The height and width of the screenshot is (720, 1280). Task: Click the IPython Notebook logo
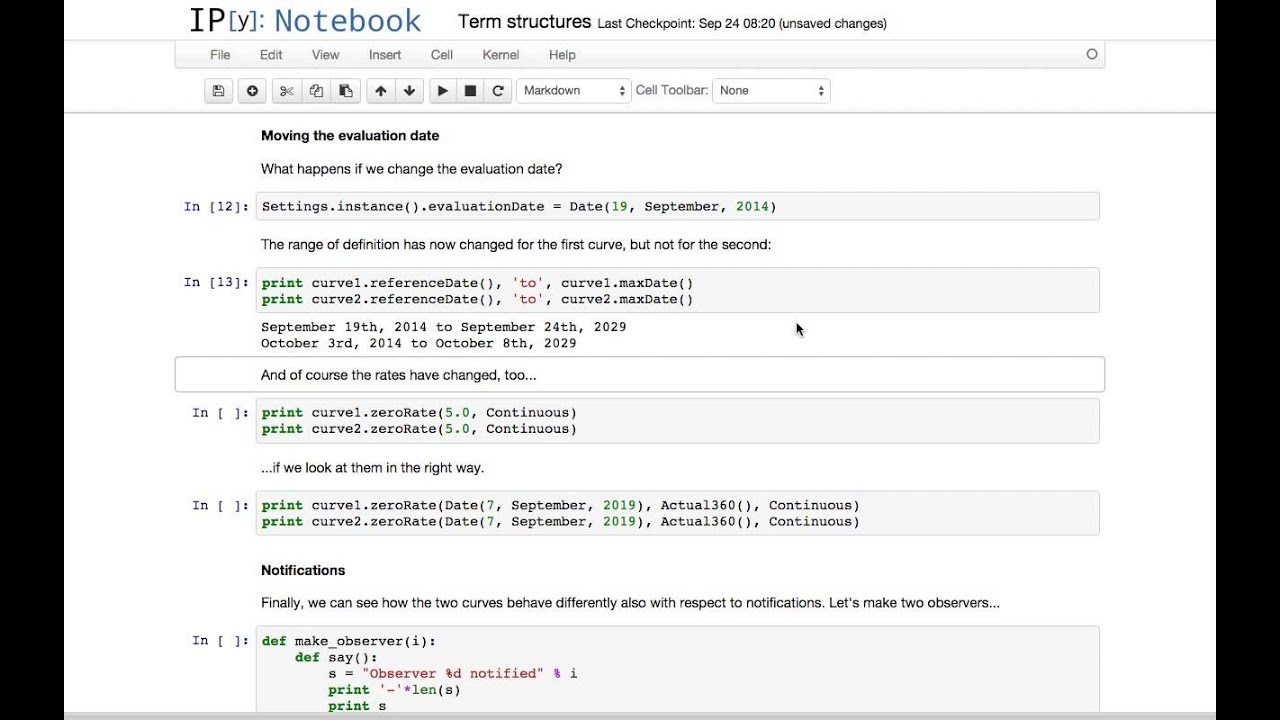pos(305,21)
